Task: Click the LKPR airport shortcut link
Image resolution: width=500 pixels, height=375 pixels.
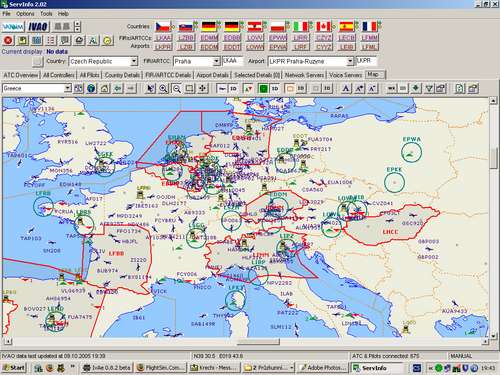Action: coord(163,47)
